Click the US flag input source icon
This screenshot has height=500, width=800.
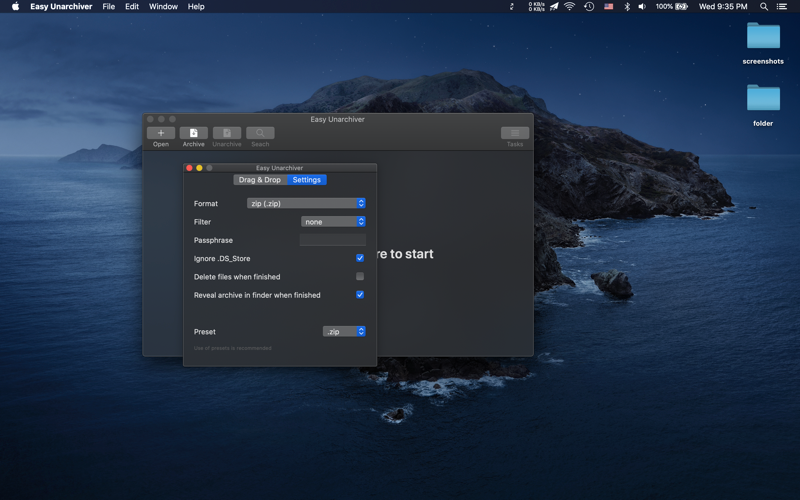point(609,7)
